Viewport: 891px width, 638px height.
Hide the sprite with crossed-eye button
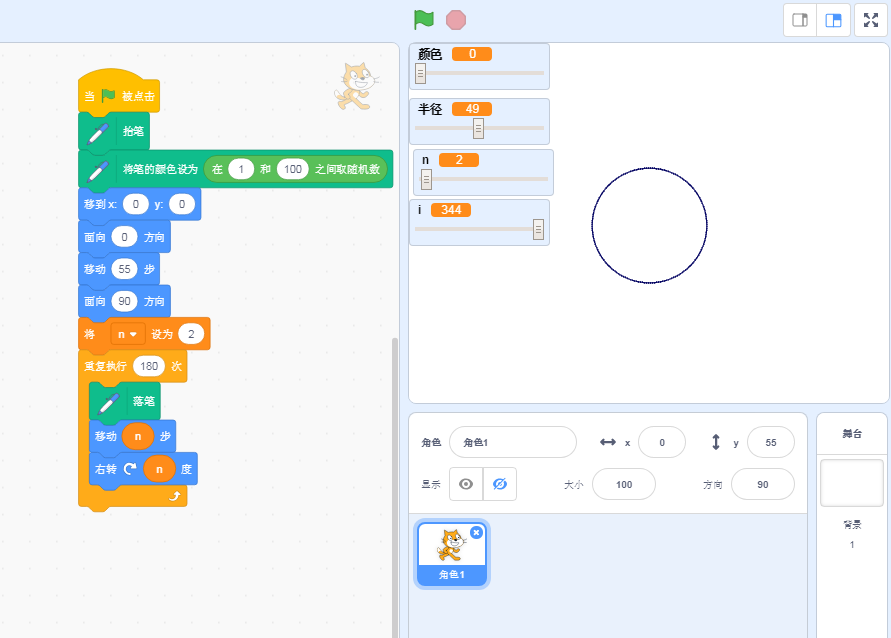click(500, 484)
